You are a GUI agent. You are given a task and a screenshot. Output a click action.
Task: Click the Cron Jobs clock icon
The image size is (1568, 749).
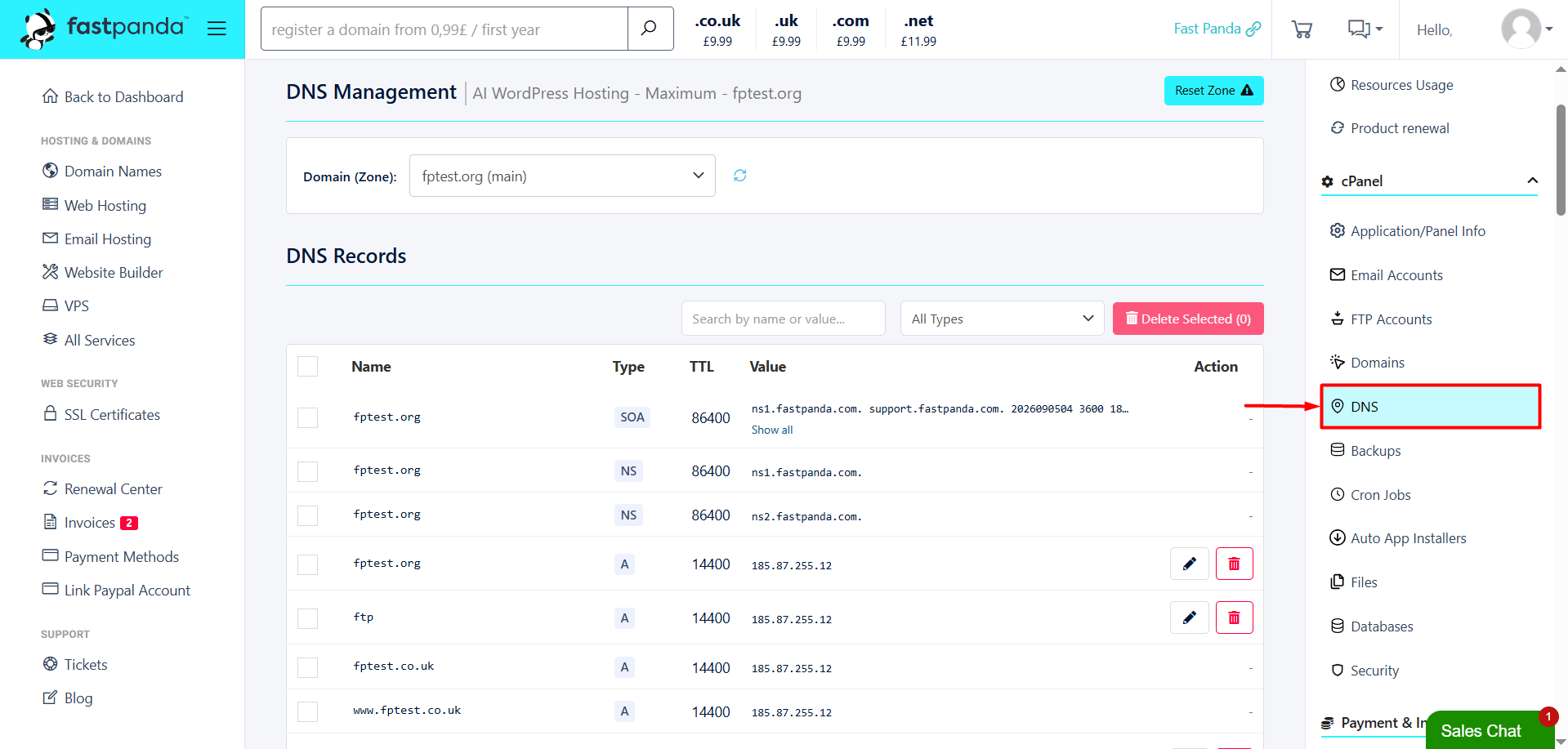[1338, 494]
